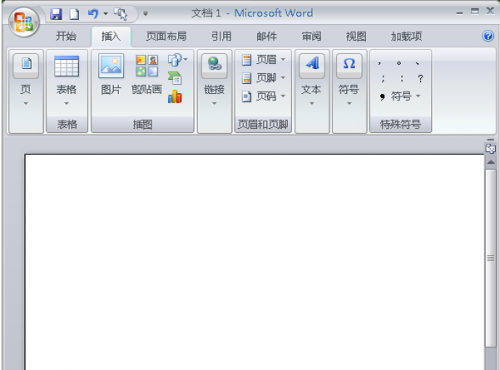Open the Office Button menu

(24, 21)
